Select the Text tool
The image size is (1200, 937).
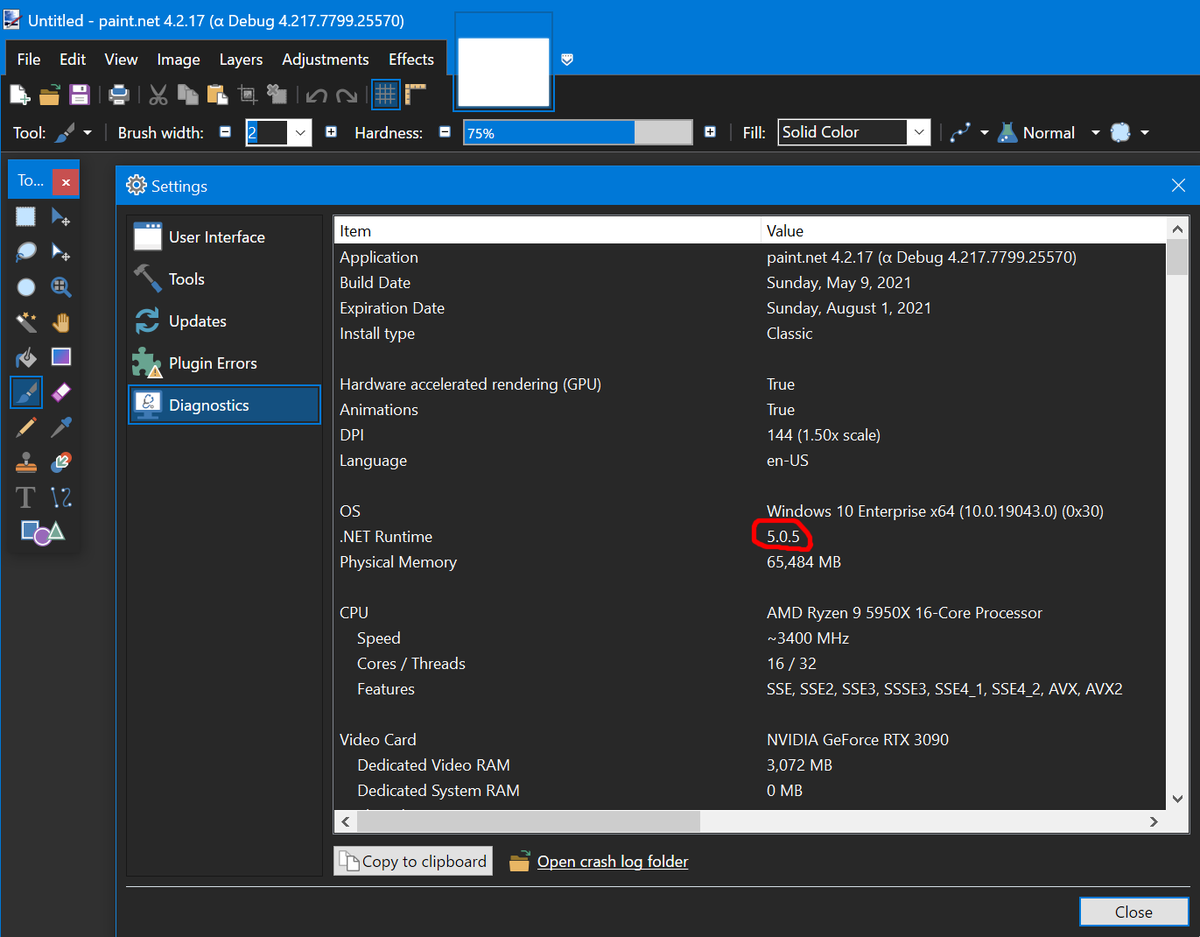pos(26,497)
